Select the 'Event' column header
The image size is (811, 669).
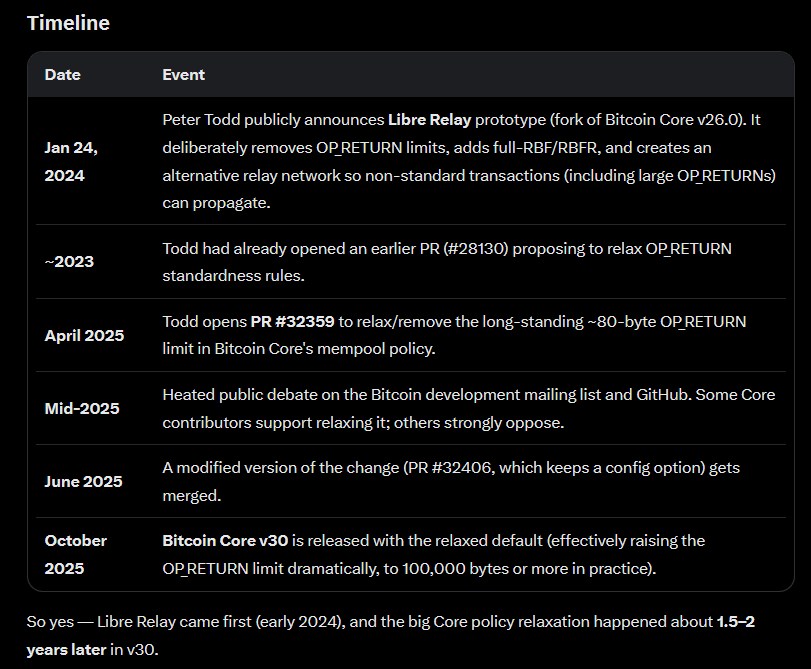coord(184,75)
